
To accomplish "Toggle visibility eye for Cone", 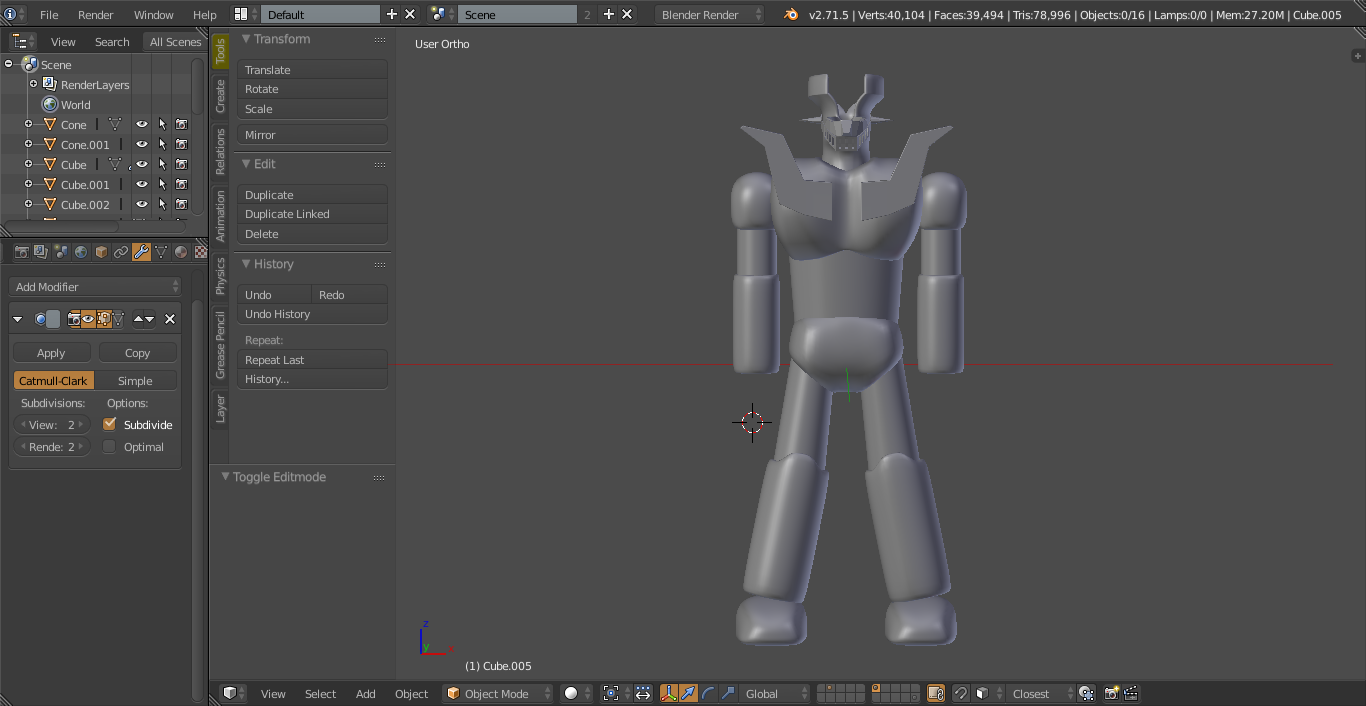I will pyautogui.click(x=142, y=125).
